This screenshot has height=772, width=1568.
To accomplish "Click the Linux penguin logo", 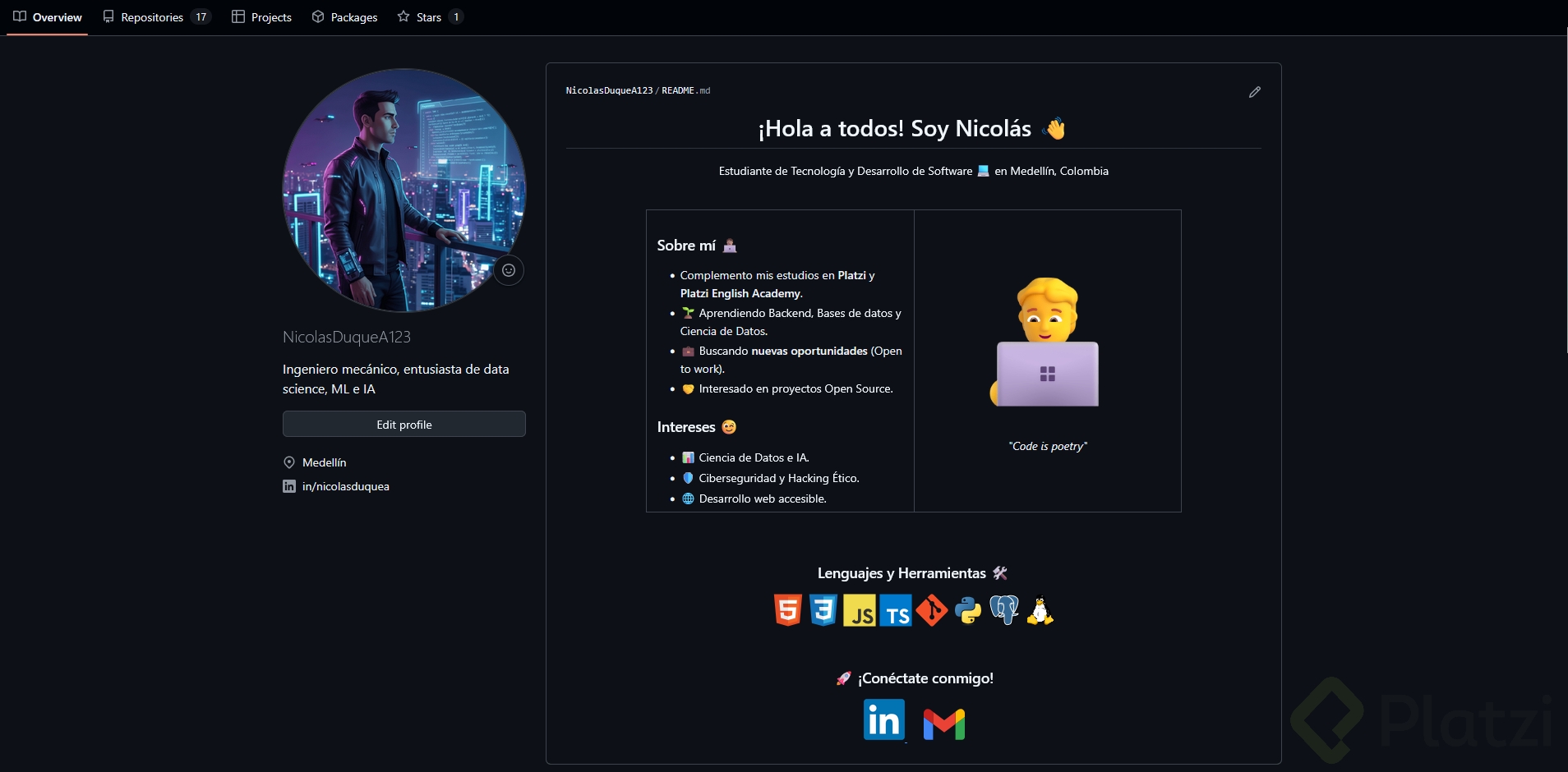I will tap(1040, 610).
